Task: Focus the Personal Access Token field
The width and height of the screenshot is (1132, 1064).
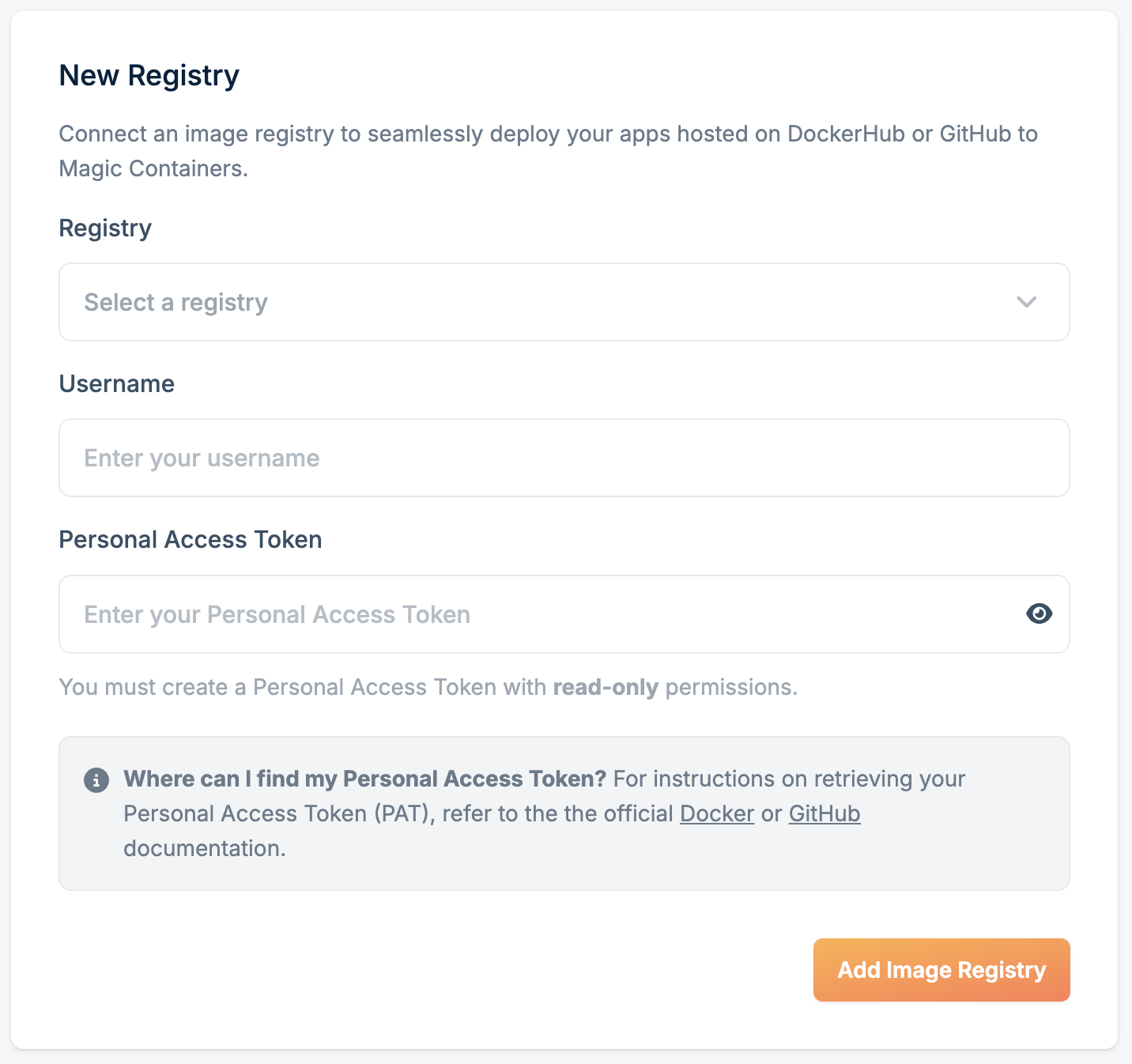Action: click(564, 614)
